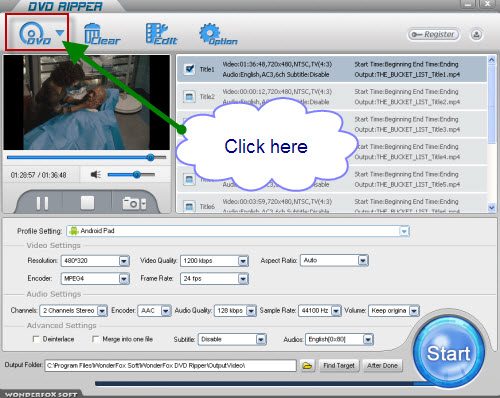This screenshot has height=398, width=500.
Task: Open the video Encoder MPEG4 dropdown
Action: 95,278
